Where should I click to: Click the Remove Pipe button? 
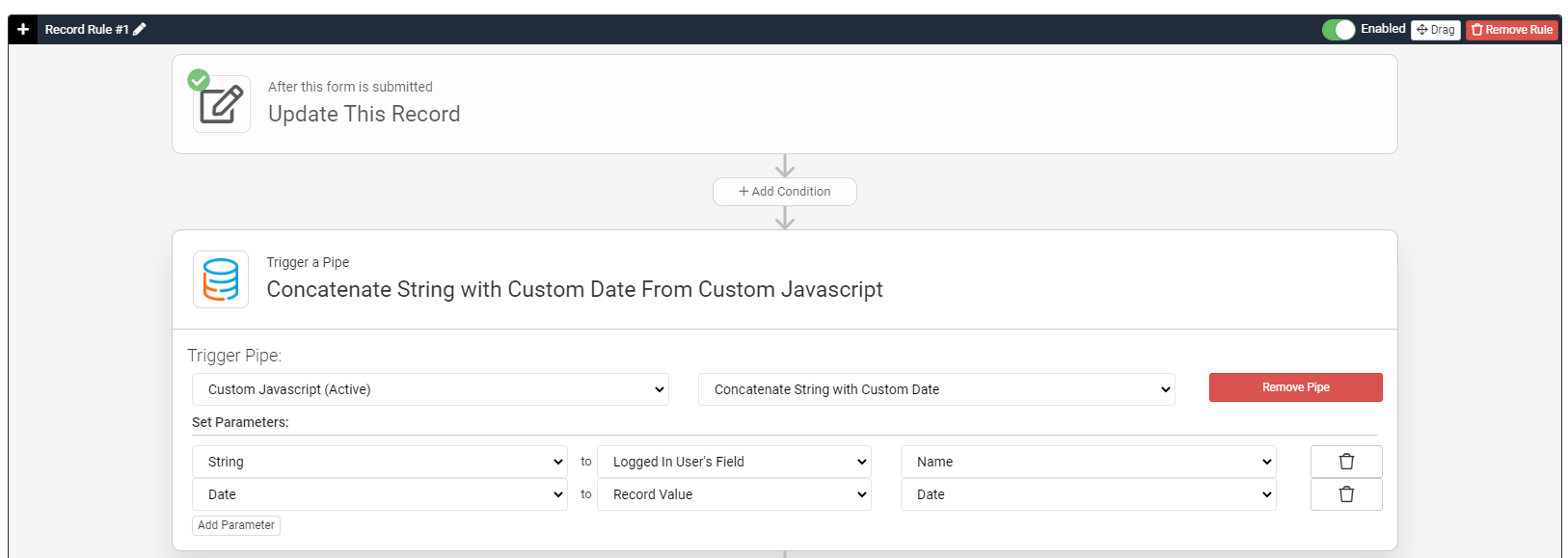click(1296, 387)
